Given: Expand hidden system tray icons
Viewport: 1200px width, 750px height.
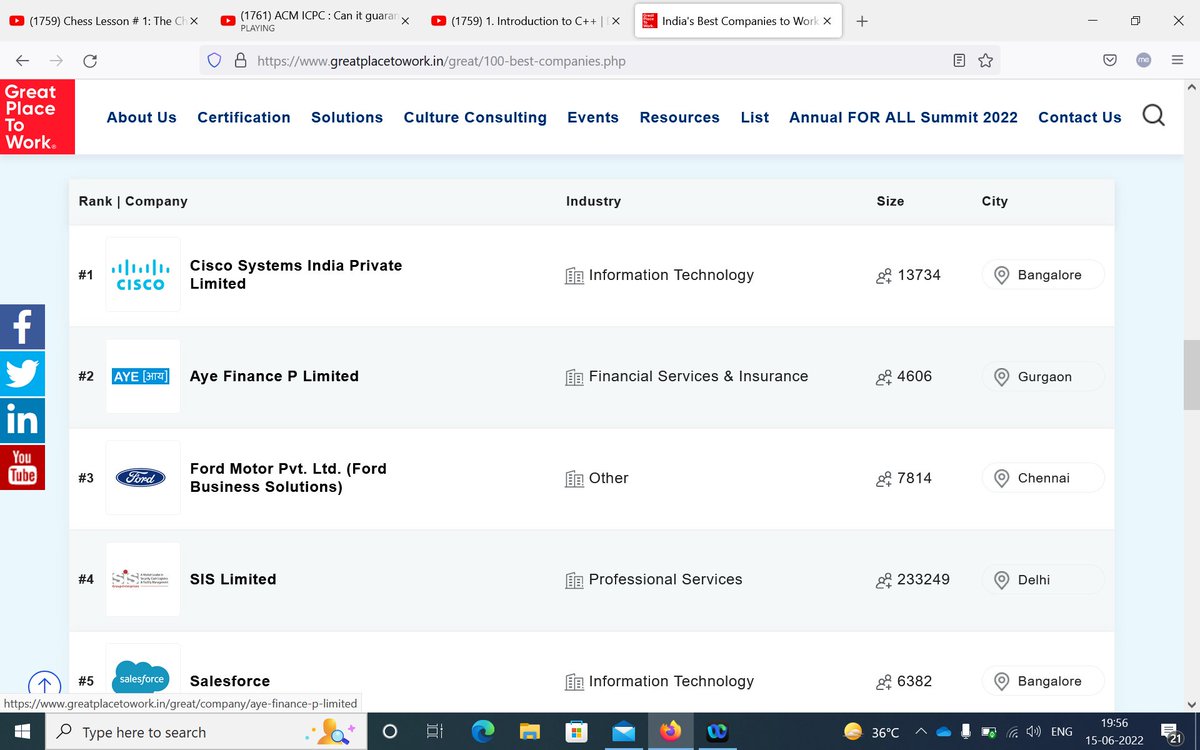Looking at the screenshot, I should 921,731.
